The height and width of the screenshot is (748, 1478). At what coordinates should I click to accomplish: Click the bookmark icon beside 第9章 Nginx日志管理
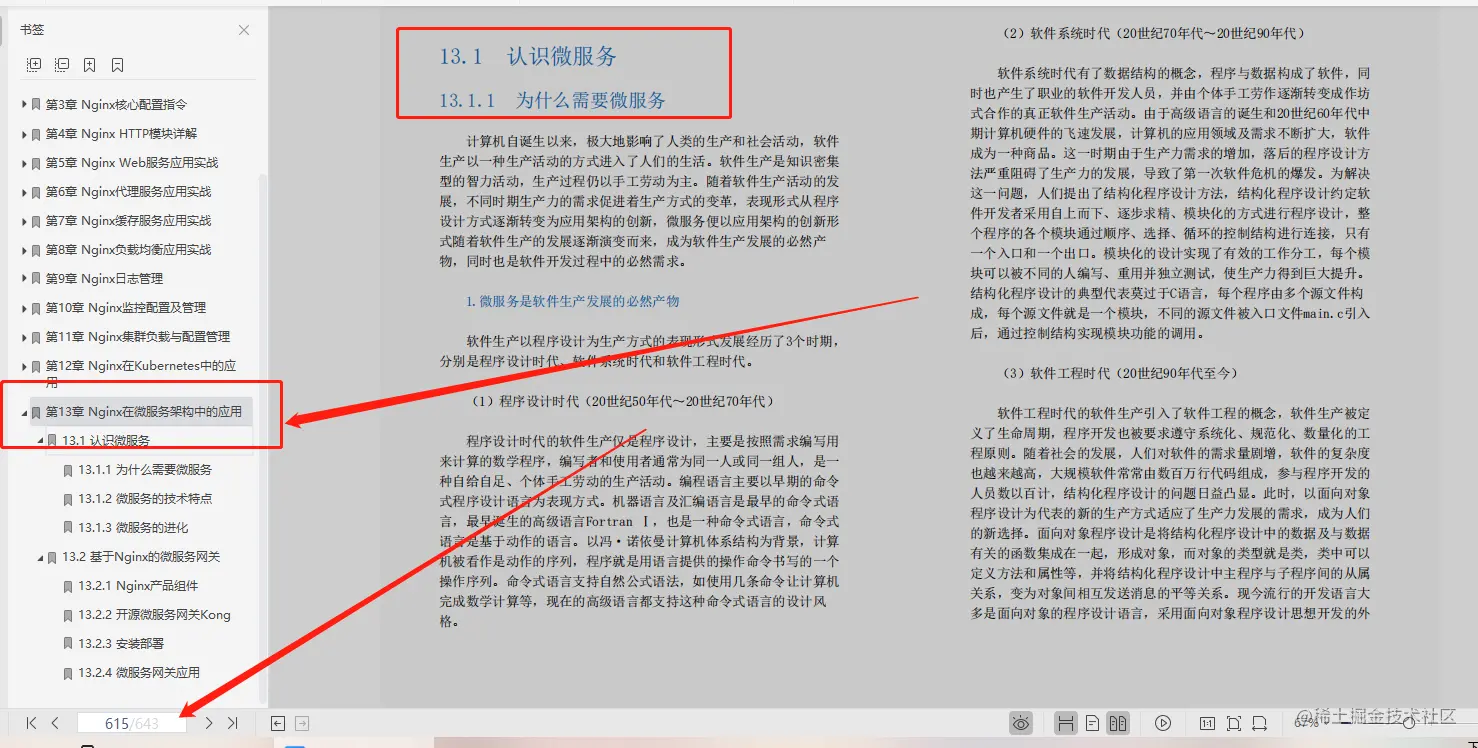click(x=36, y=278)
